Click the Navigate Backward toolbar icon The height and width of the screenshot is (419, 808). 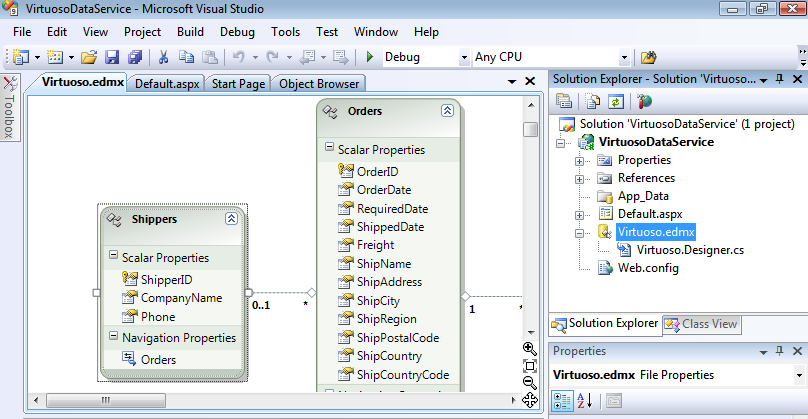[307, 57]
